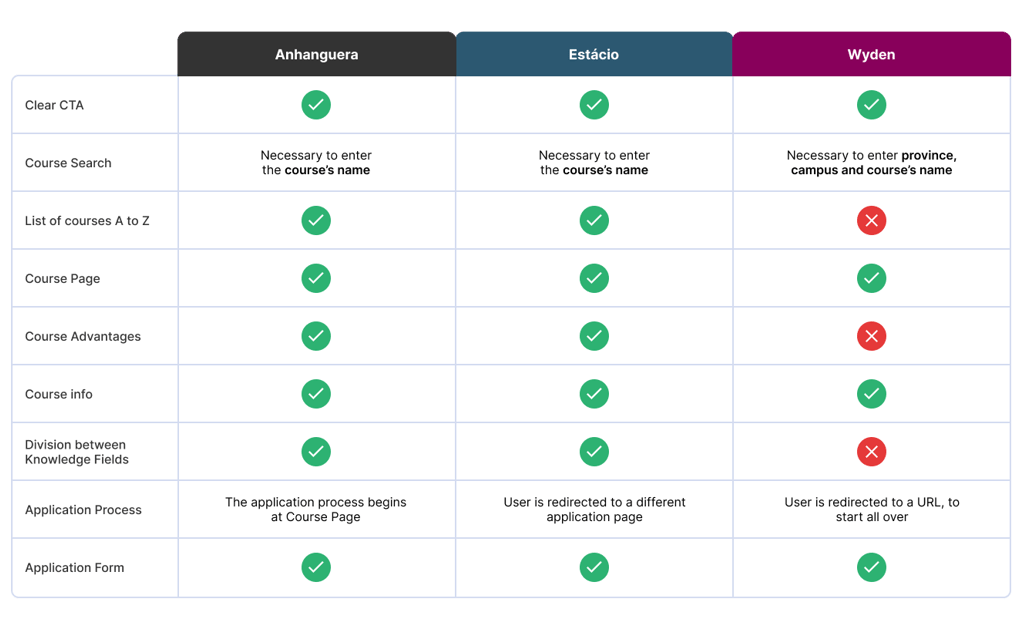Image resolution: width=1024 pixels, height=629 pixels.
Task: Select the Estácio column header
Action: 594,54
